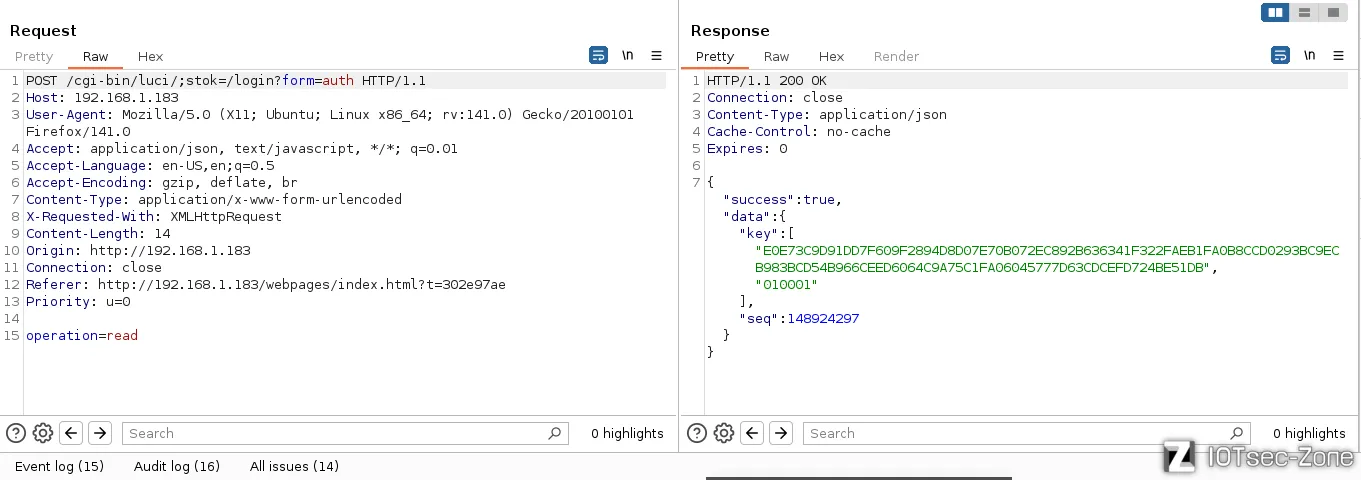Open Response panel options menu icon

(1338, 55)
